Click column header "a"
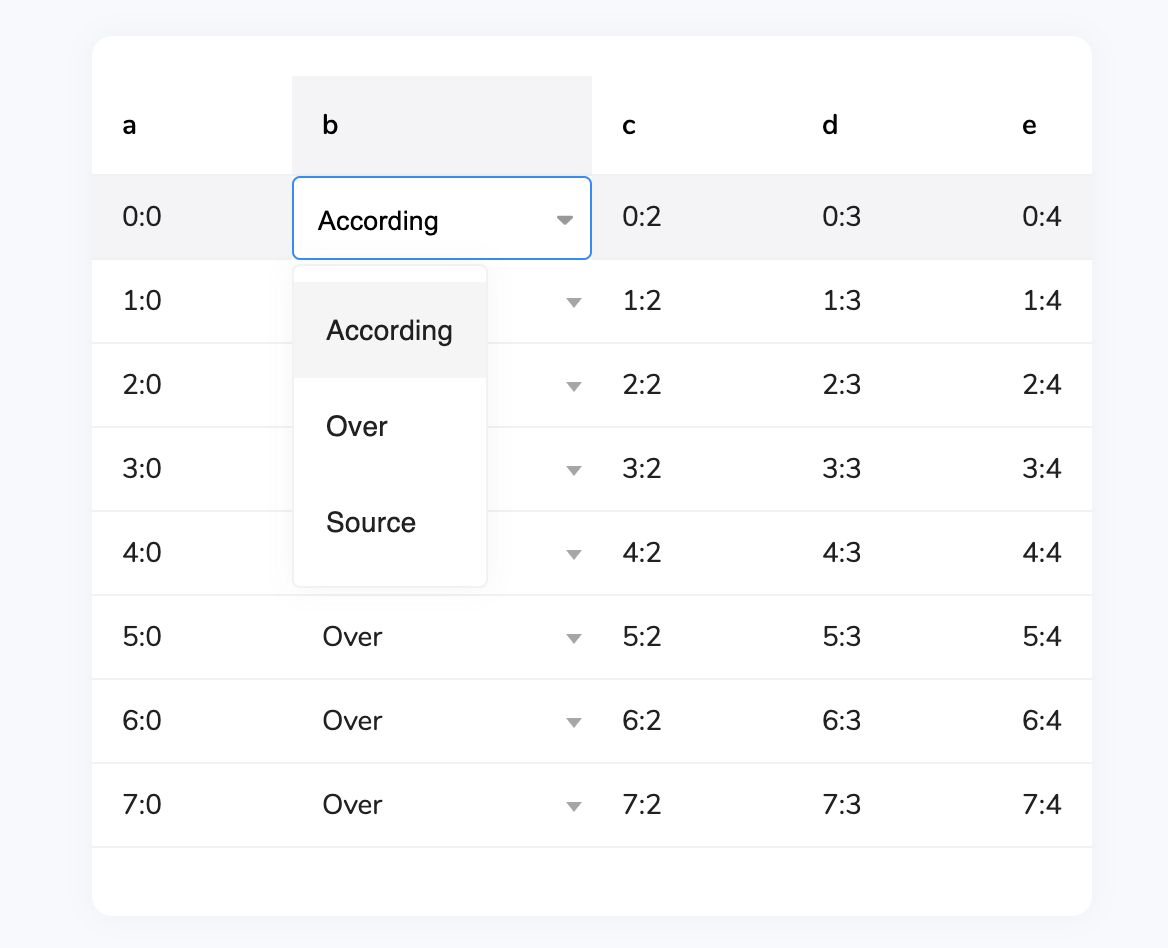The image size is (1168, 948). (x=129, y=126)
